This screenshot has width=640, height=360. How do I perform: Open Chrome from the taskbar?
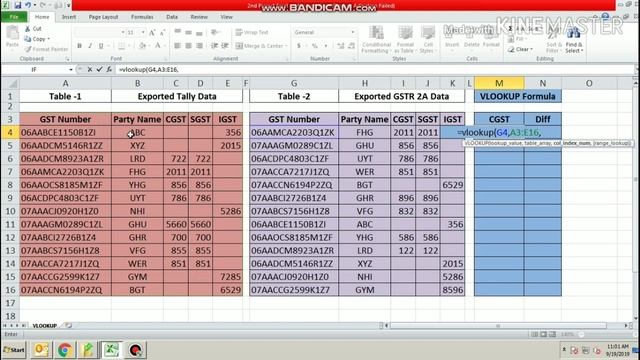point(64,350)
